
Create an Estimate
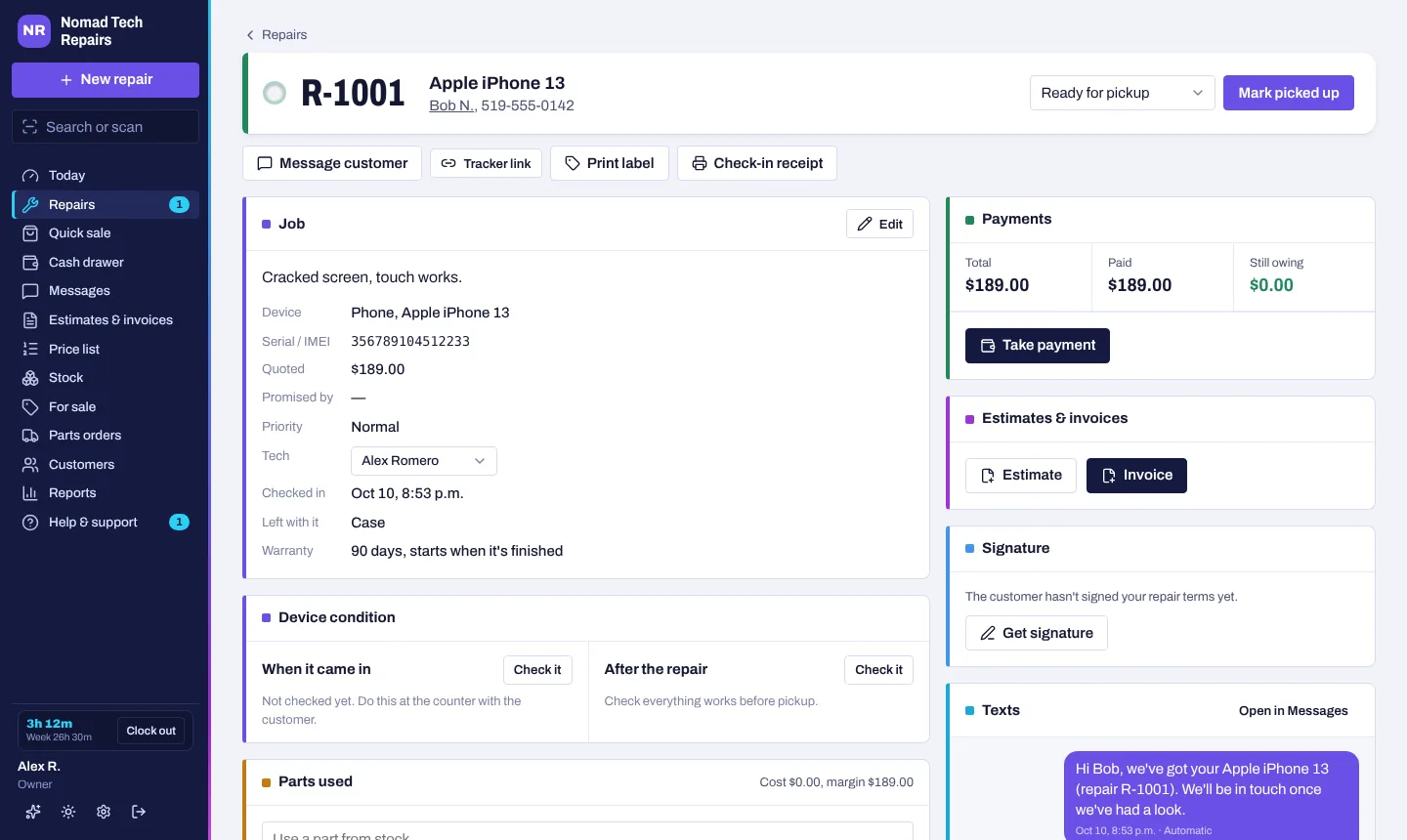click(x=1021, y=476)
